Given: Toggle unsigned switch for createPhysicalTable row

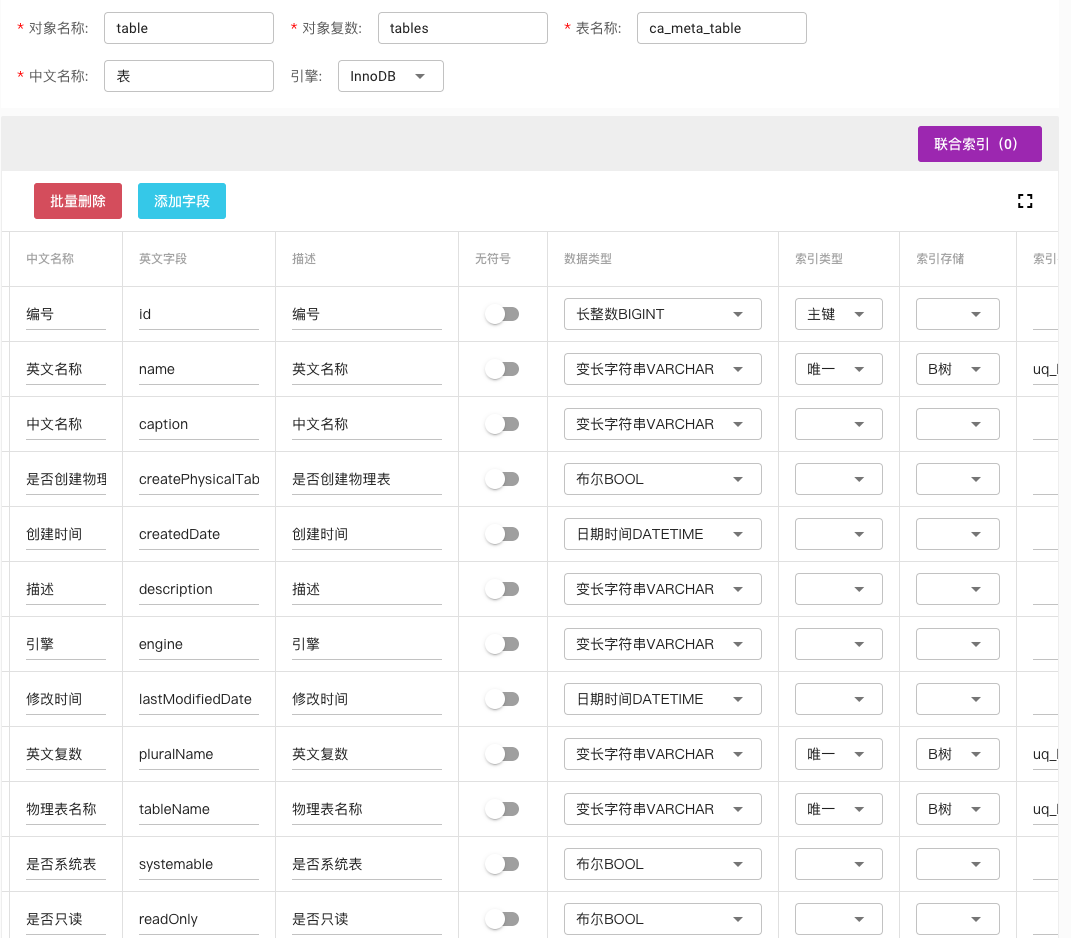Looking at the screenshot, I should point(503,479).
